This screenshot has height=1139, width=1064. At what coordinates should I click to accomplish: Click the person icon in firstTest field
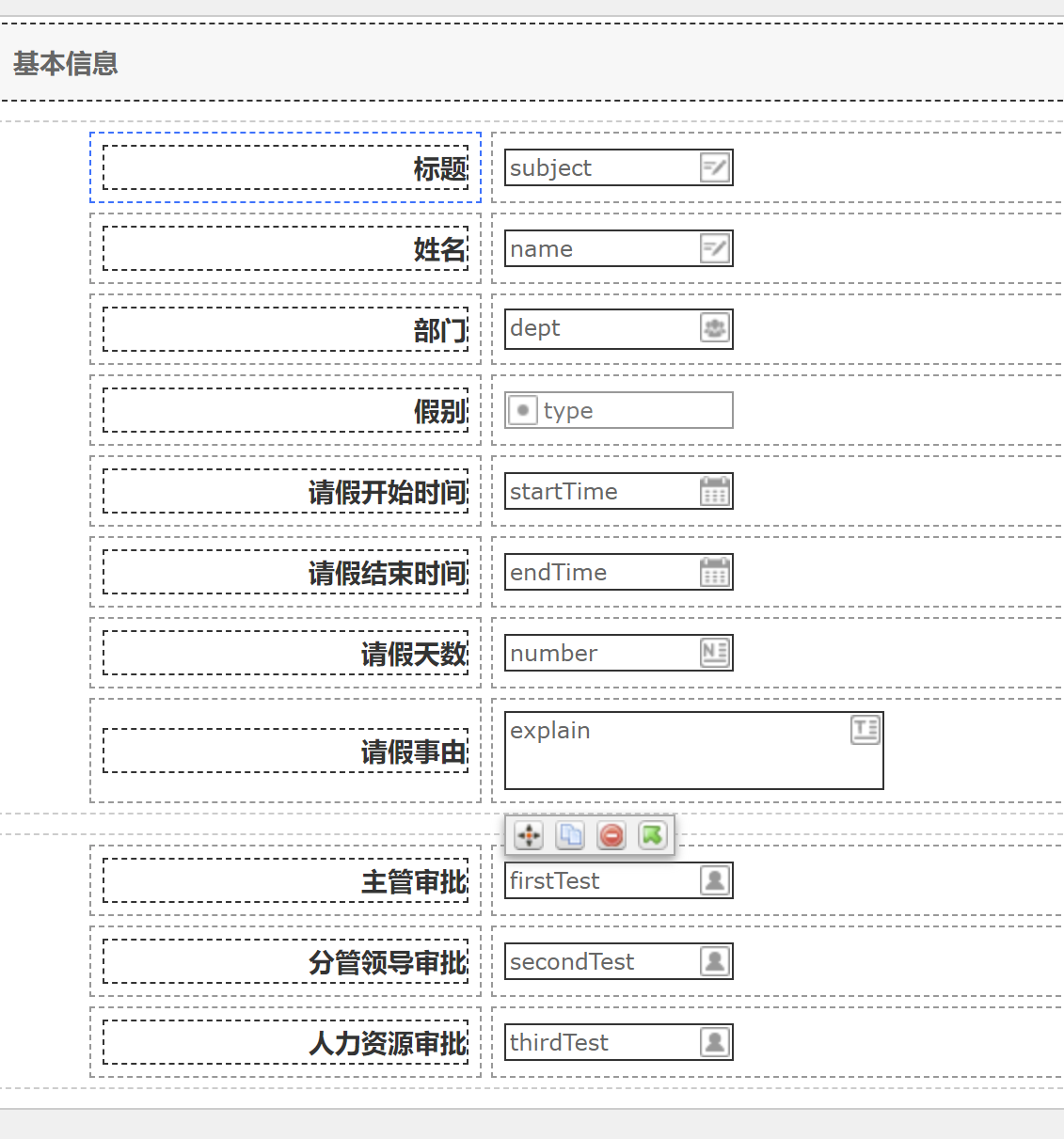[x=715, y=880]
